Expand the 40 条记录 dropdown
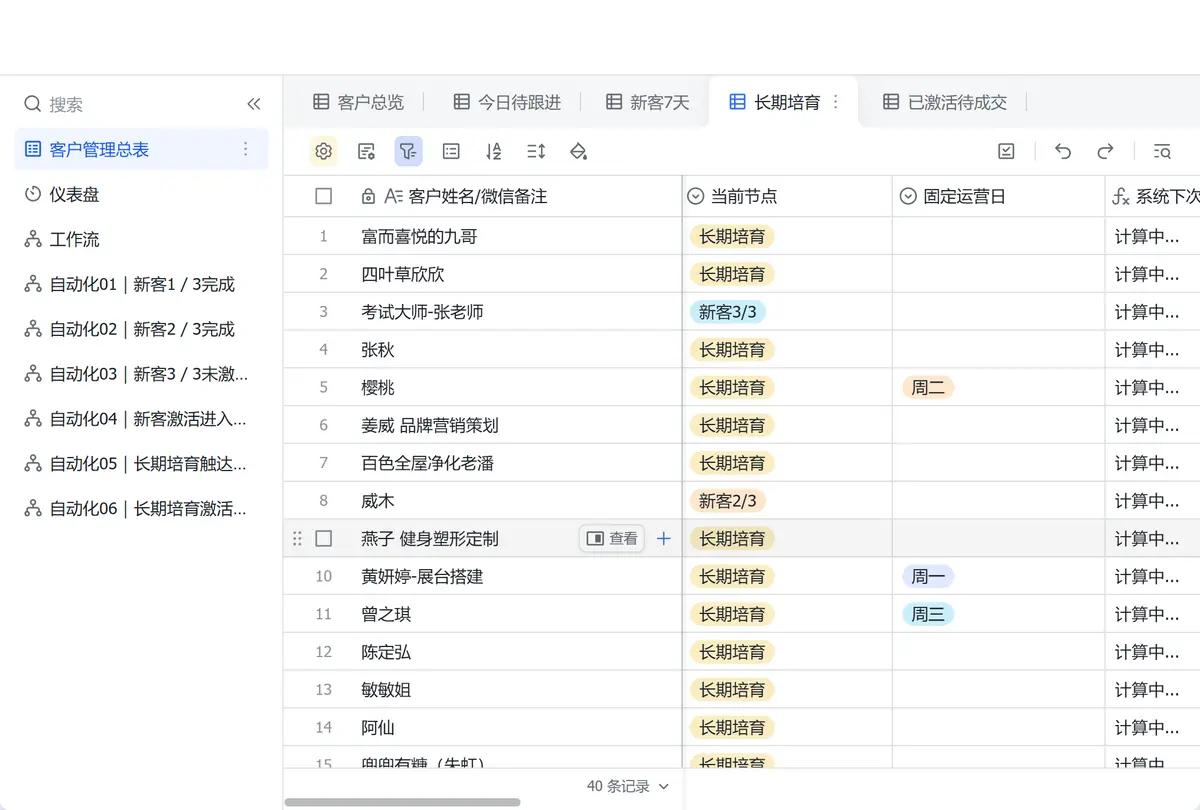 628,786
